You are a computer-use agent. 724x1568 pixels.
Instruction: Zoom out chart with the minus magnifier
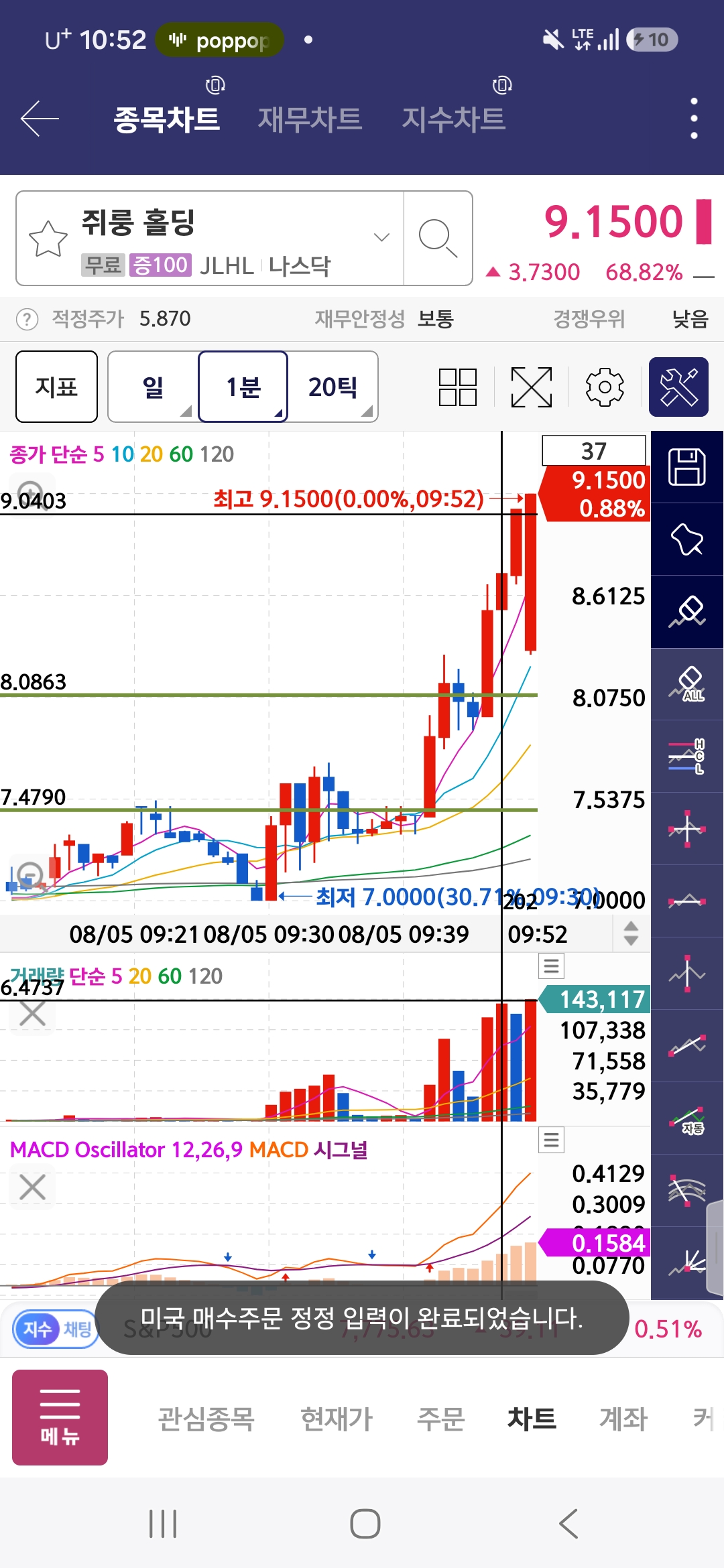pyautogui.click(x=31, y=875)
